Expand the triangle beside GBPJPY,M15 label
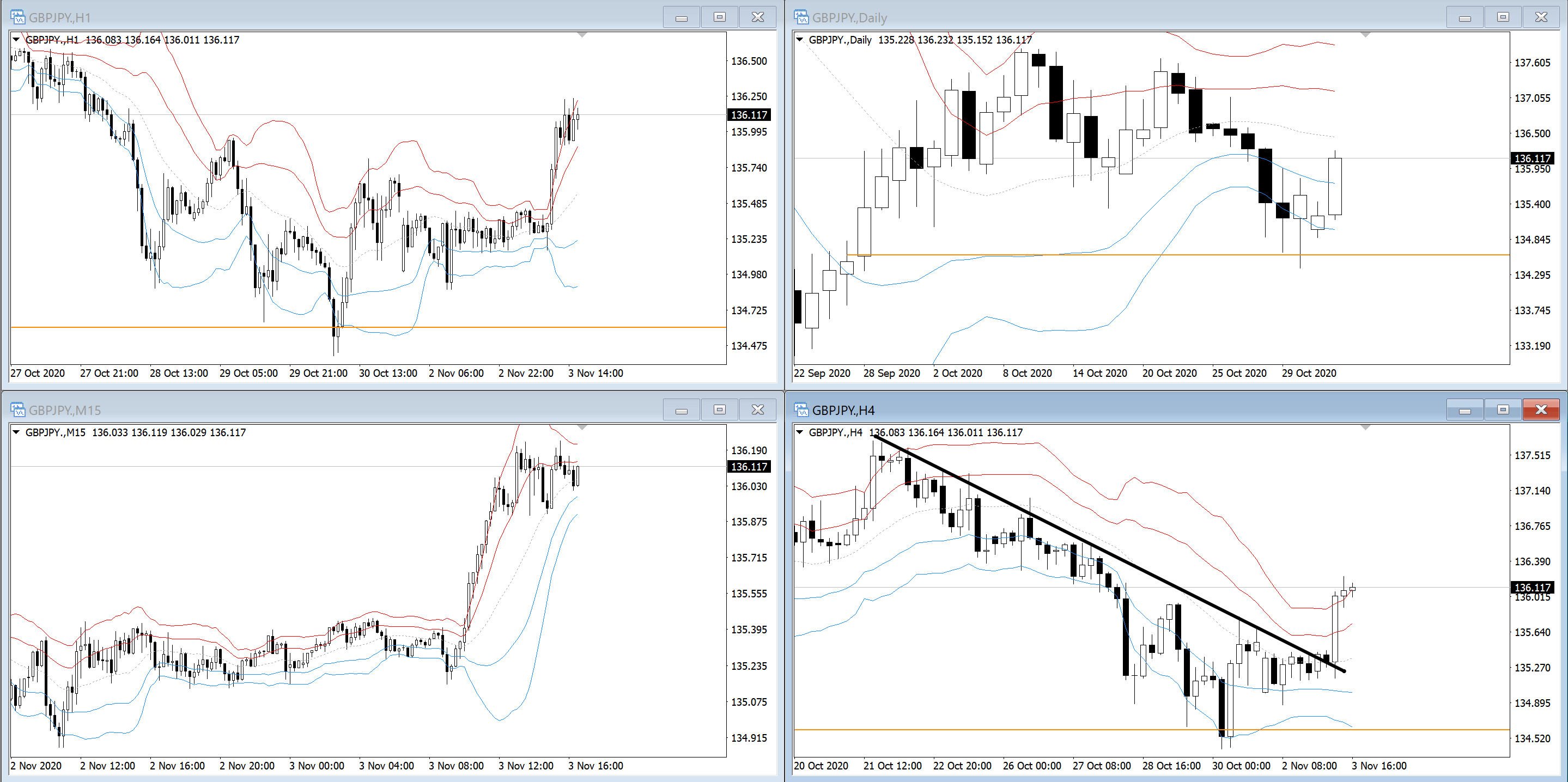1568x782 pixels. coord(16,432)
